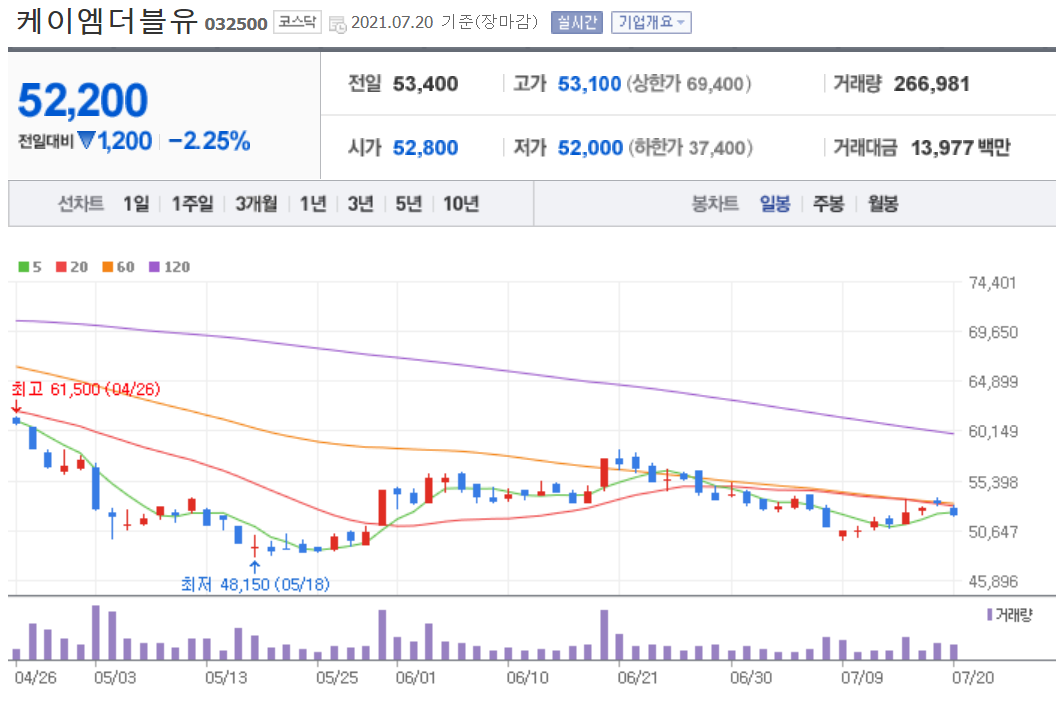Click the current price 52,200
This screenshot has height=704, width=1056.
click(82, 100)
